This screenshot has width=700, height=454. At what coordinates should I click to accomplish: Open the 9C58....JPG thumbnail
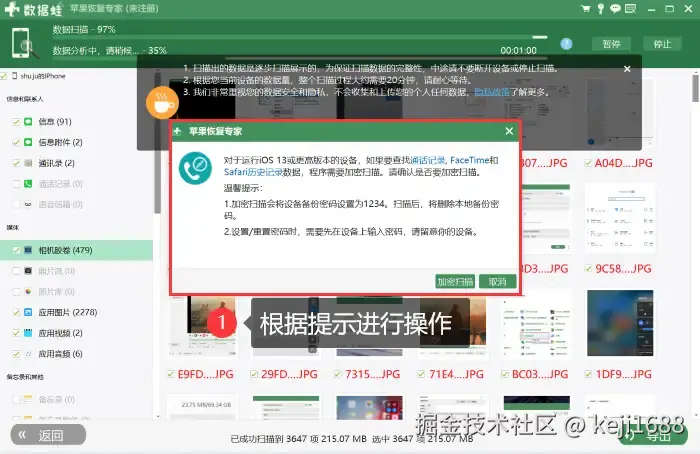[x=620, y=218]
